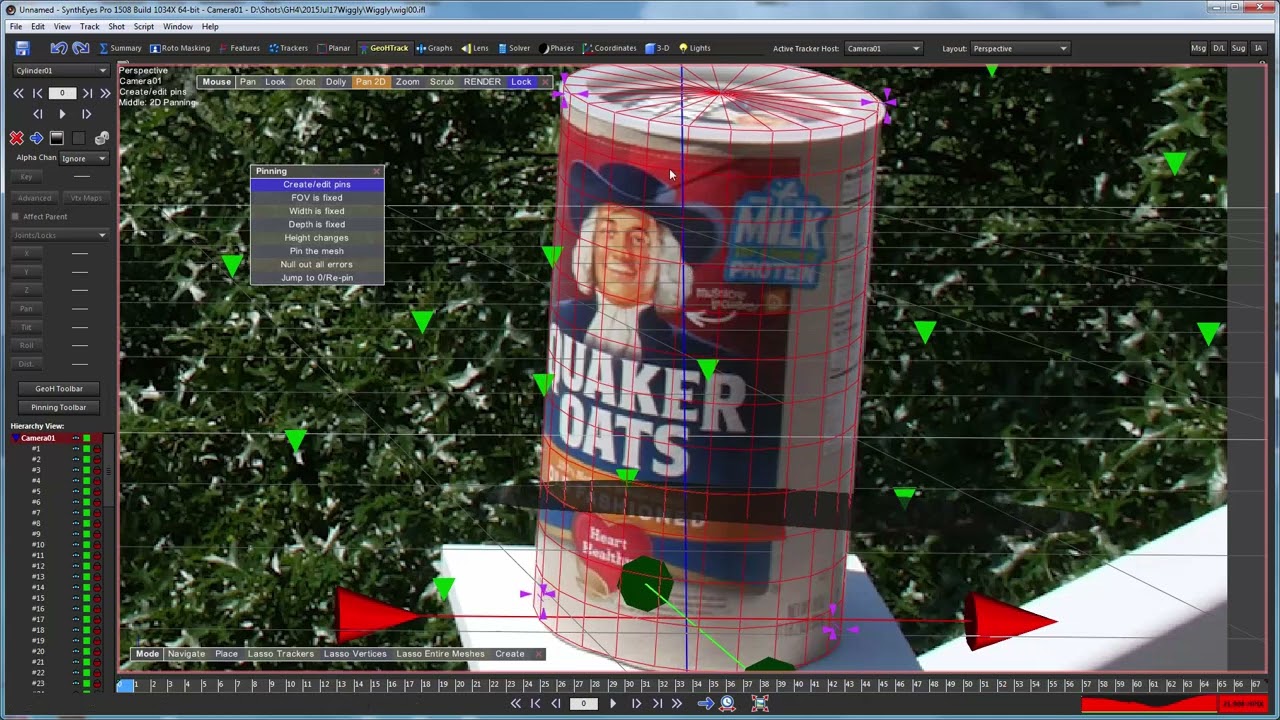Click the Pinning Toolbar button
Viewport: 1280px width, 720px height.
pyautogui.click(x=59, y=407)
